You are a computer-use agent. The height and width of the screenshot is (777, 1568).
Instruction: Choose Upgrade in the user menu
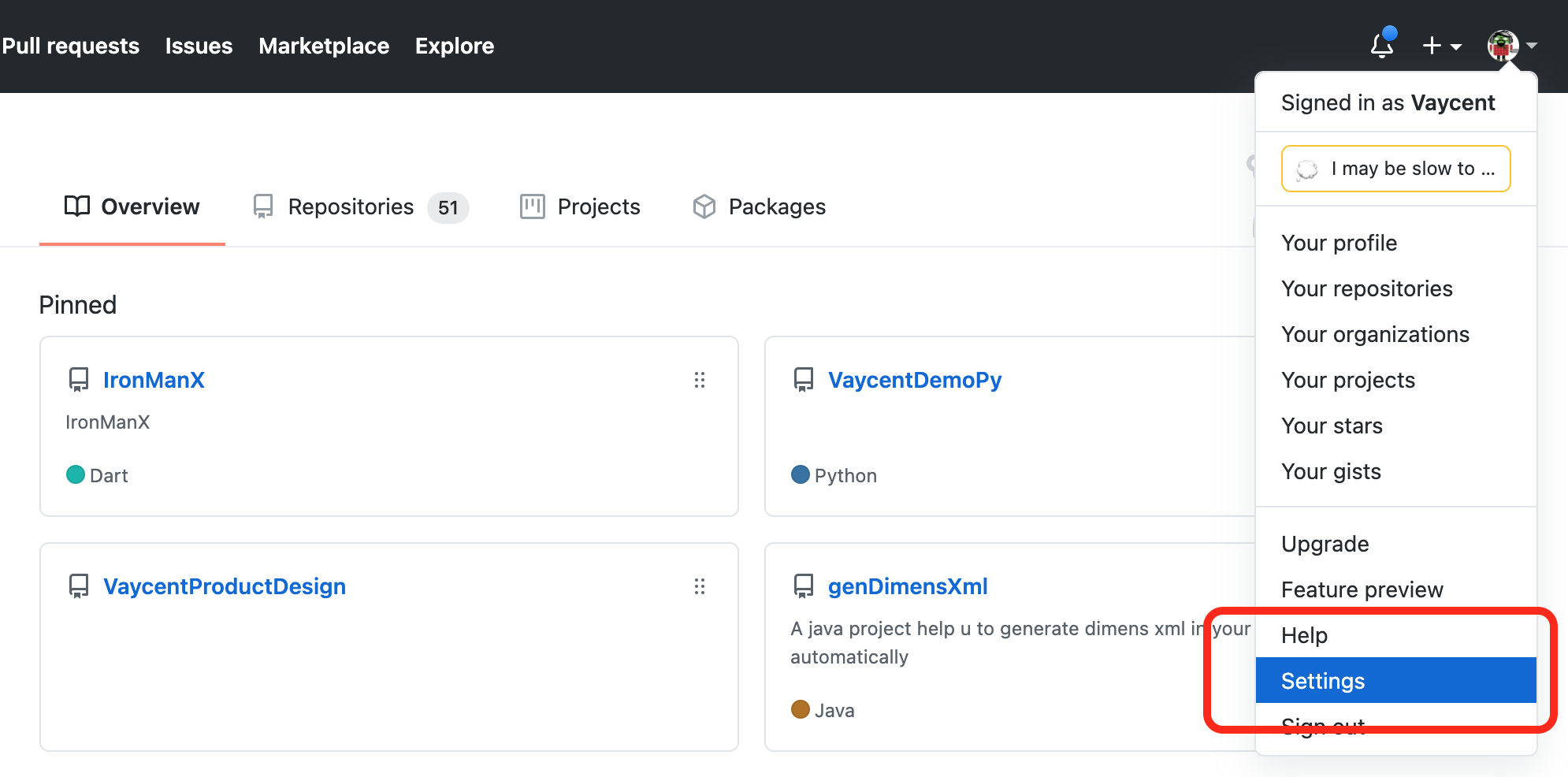click(x=1395, y=544)
